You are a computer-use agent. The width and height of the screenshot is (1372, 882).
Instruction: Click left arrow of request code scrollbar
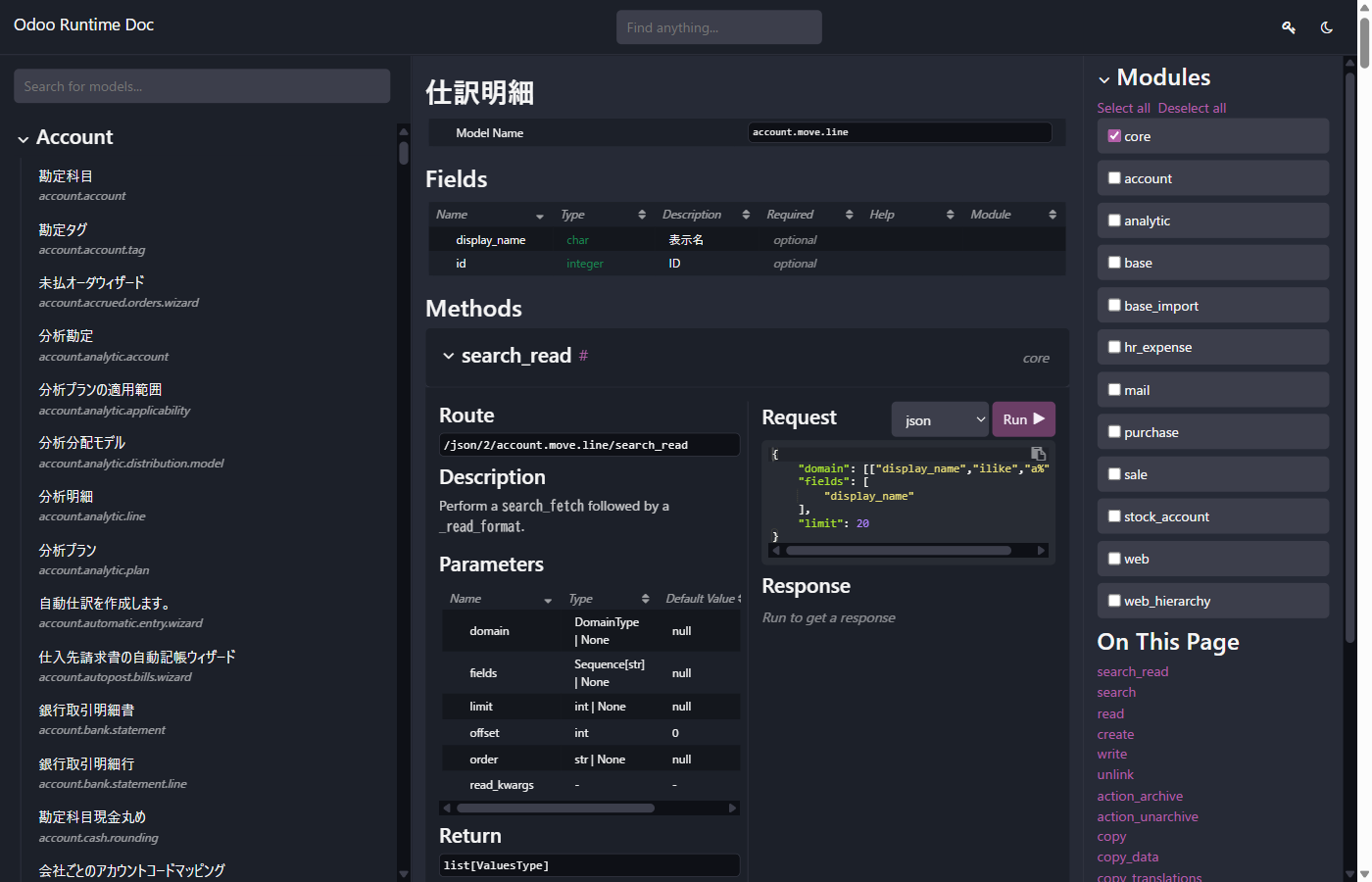(x=776, y=551)
